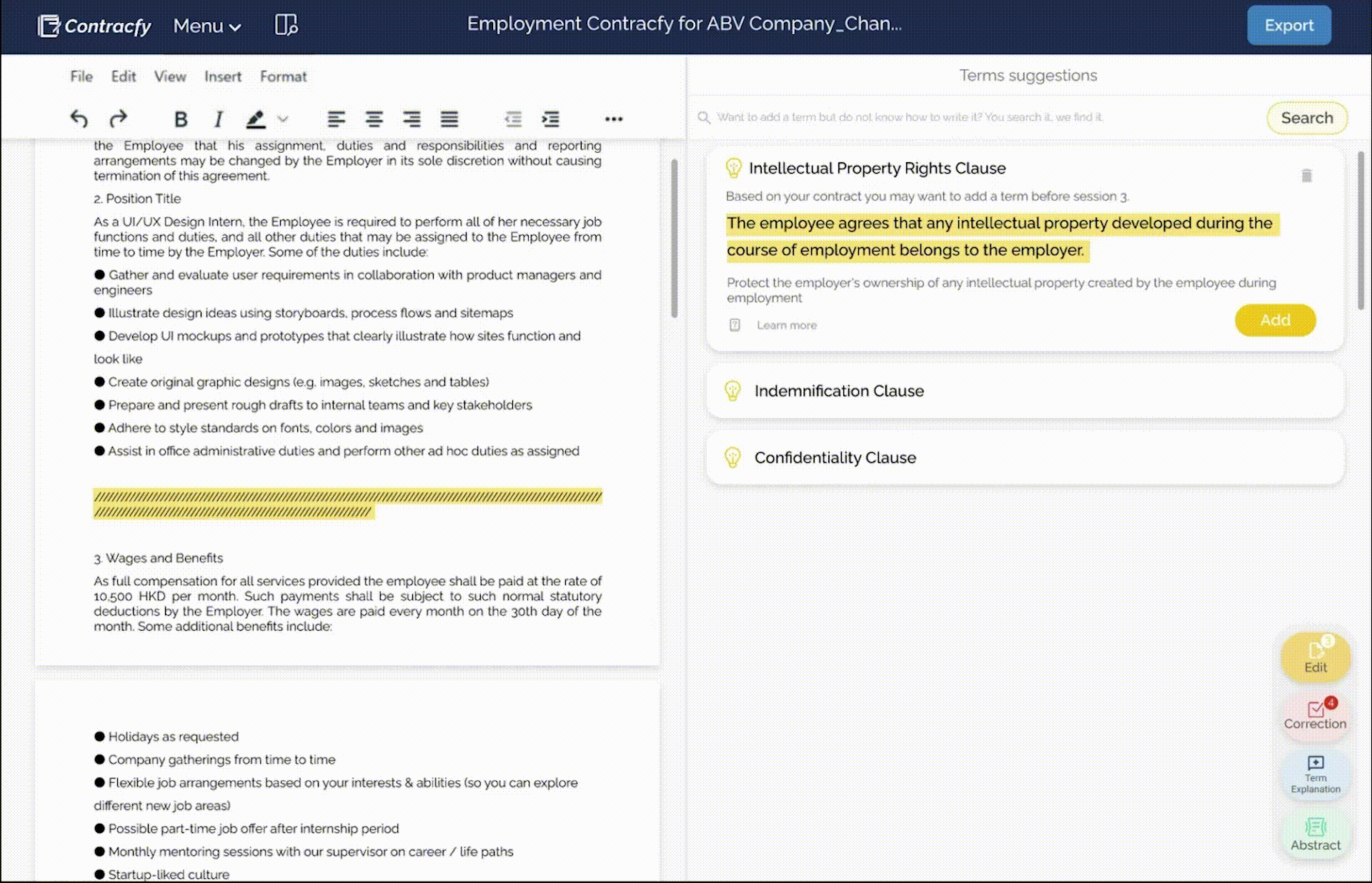Open the Edit floating button
This screenshot has height=883, width=1372.
(1316, 657)
